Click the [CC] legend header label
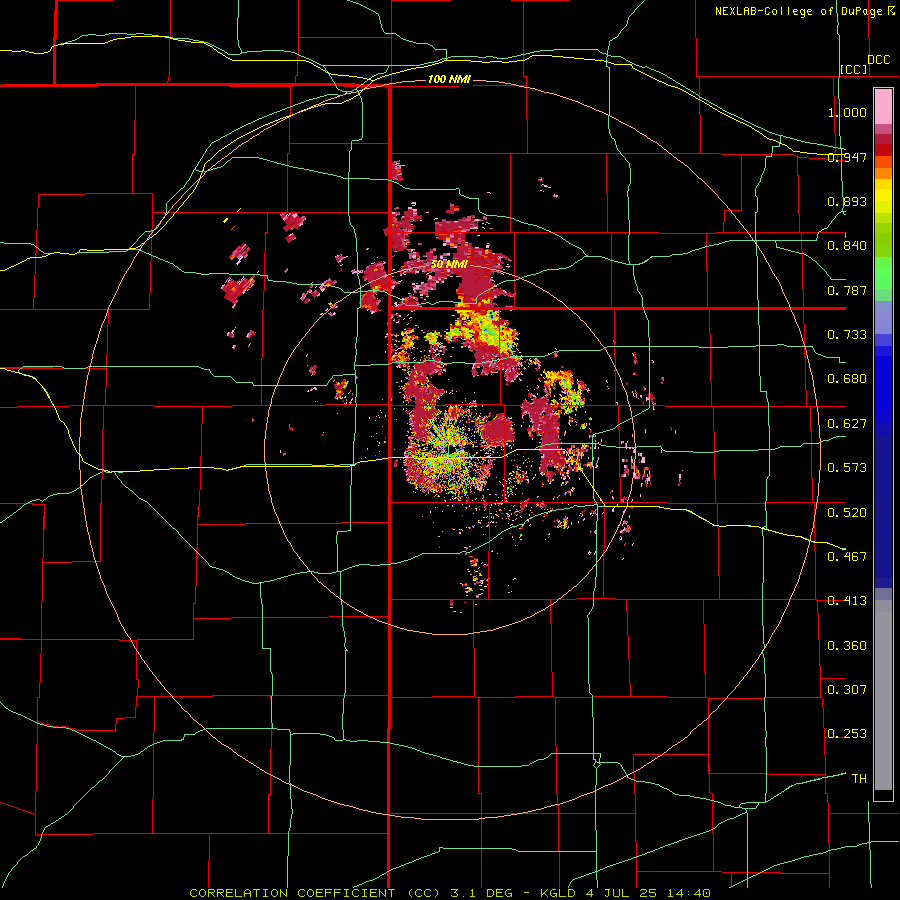 854,69
